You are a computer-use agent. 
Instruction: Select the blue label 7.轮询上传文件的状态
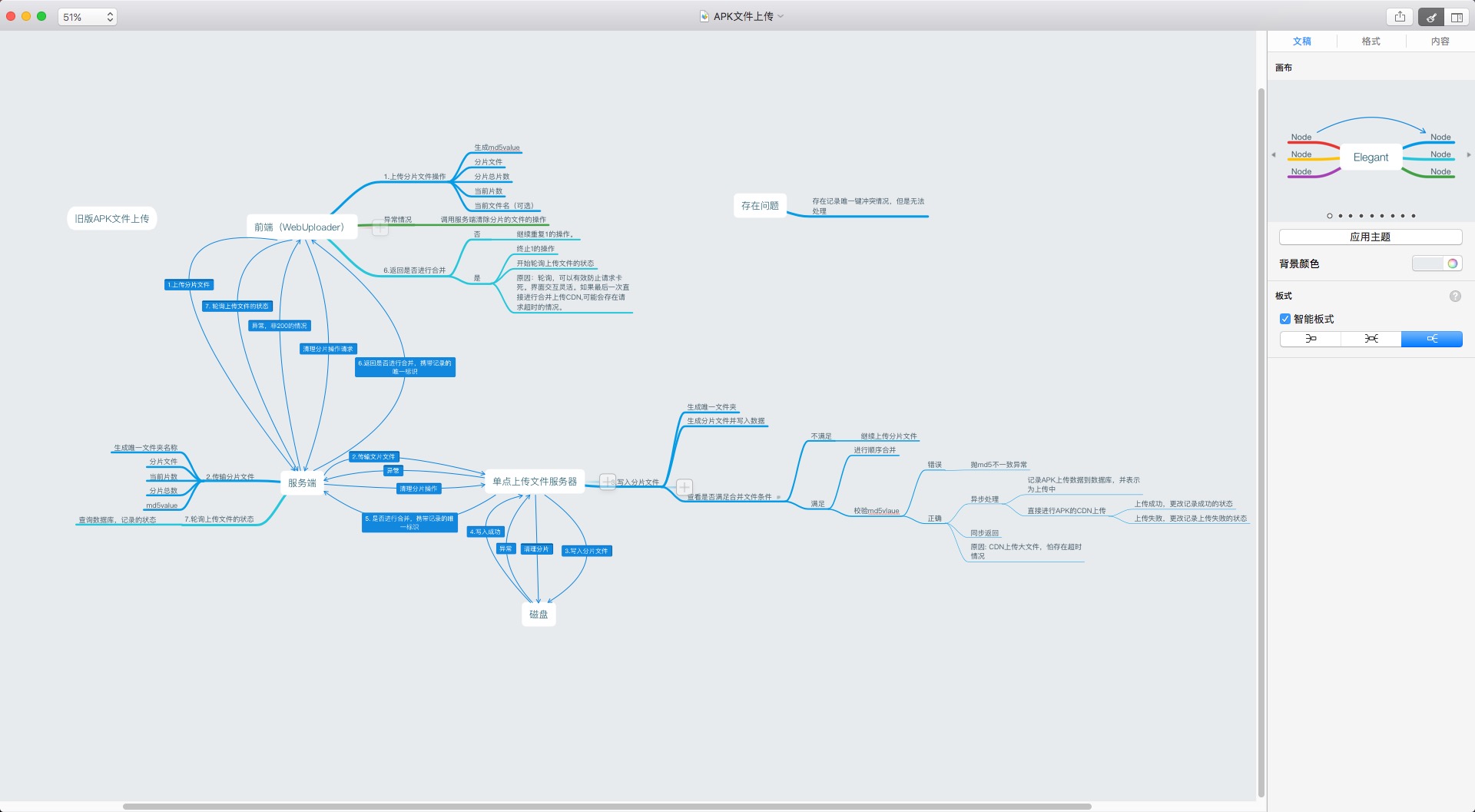(x=237, y=307)
